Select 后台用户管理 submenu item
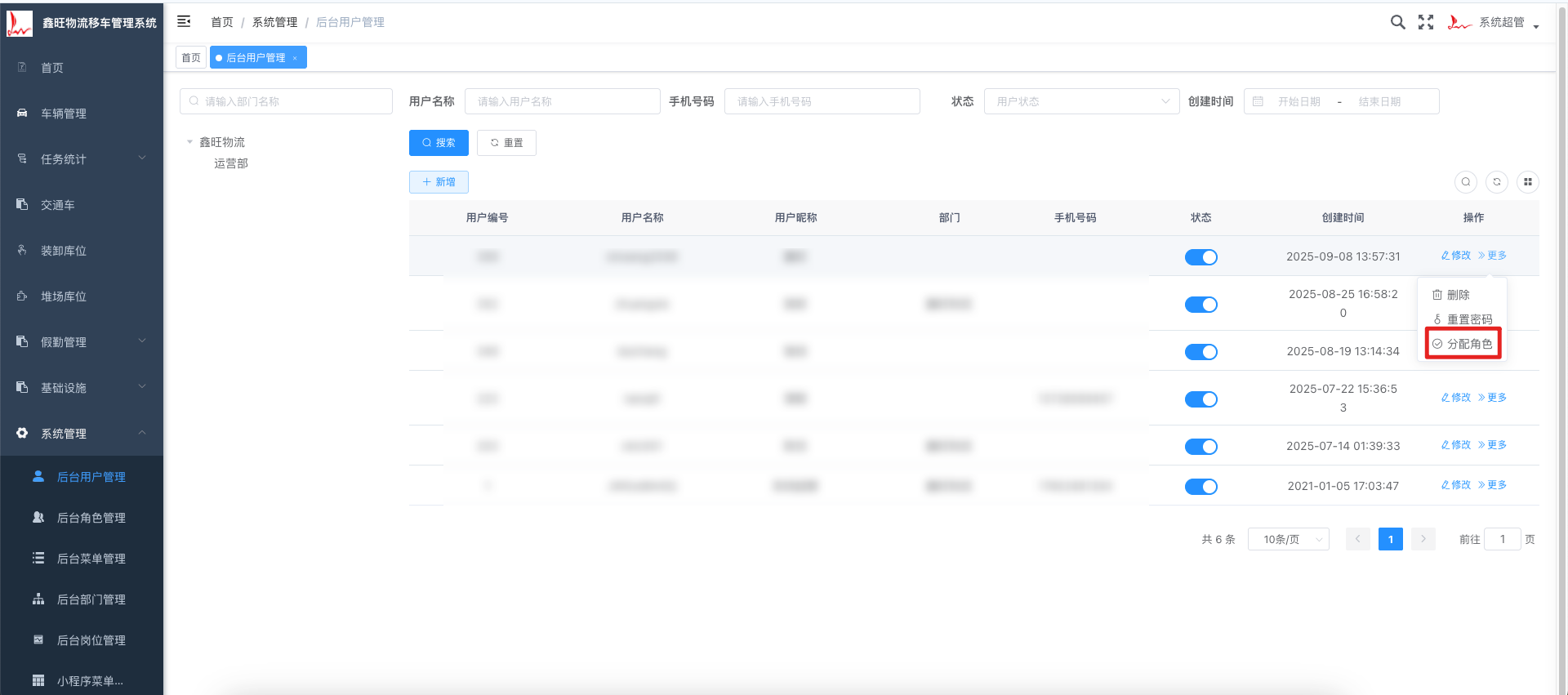The image size is (1568, 695). [82, 477]
